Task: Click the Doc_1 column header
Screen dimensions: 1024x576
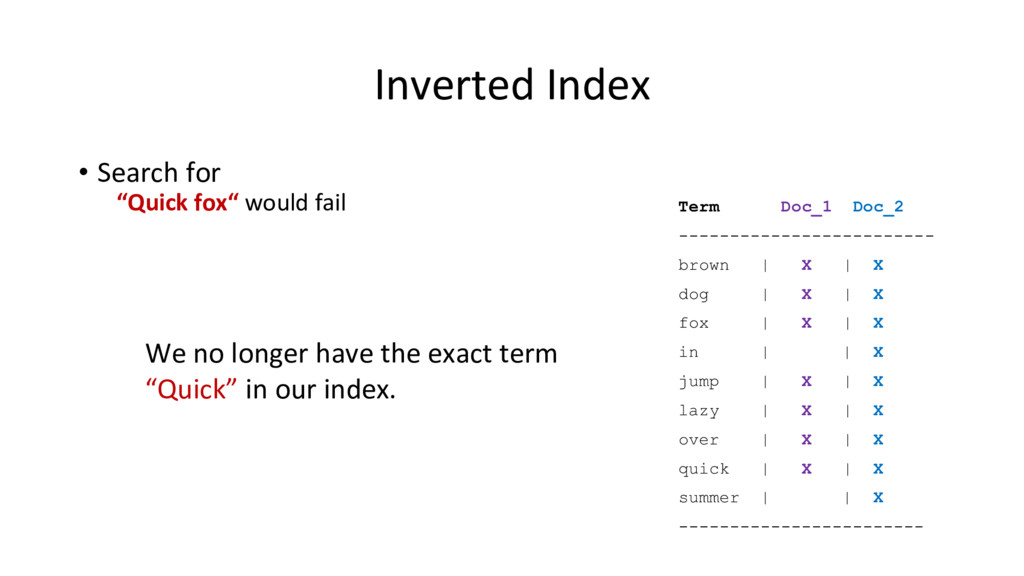Action: [x=805, y=207]
